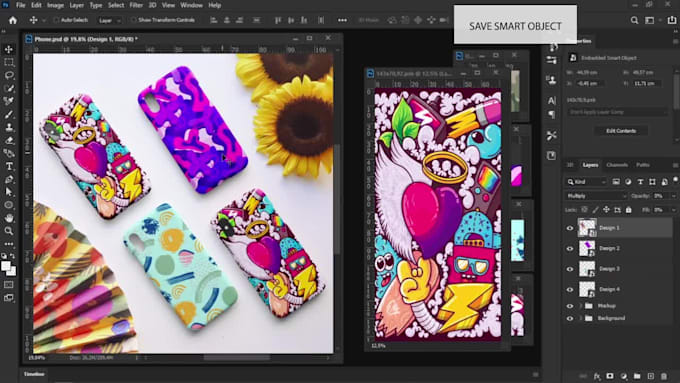Viewport: 680px width, 383px height.
Task: Open the Image menu
Action: click(x=56, y=5)
